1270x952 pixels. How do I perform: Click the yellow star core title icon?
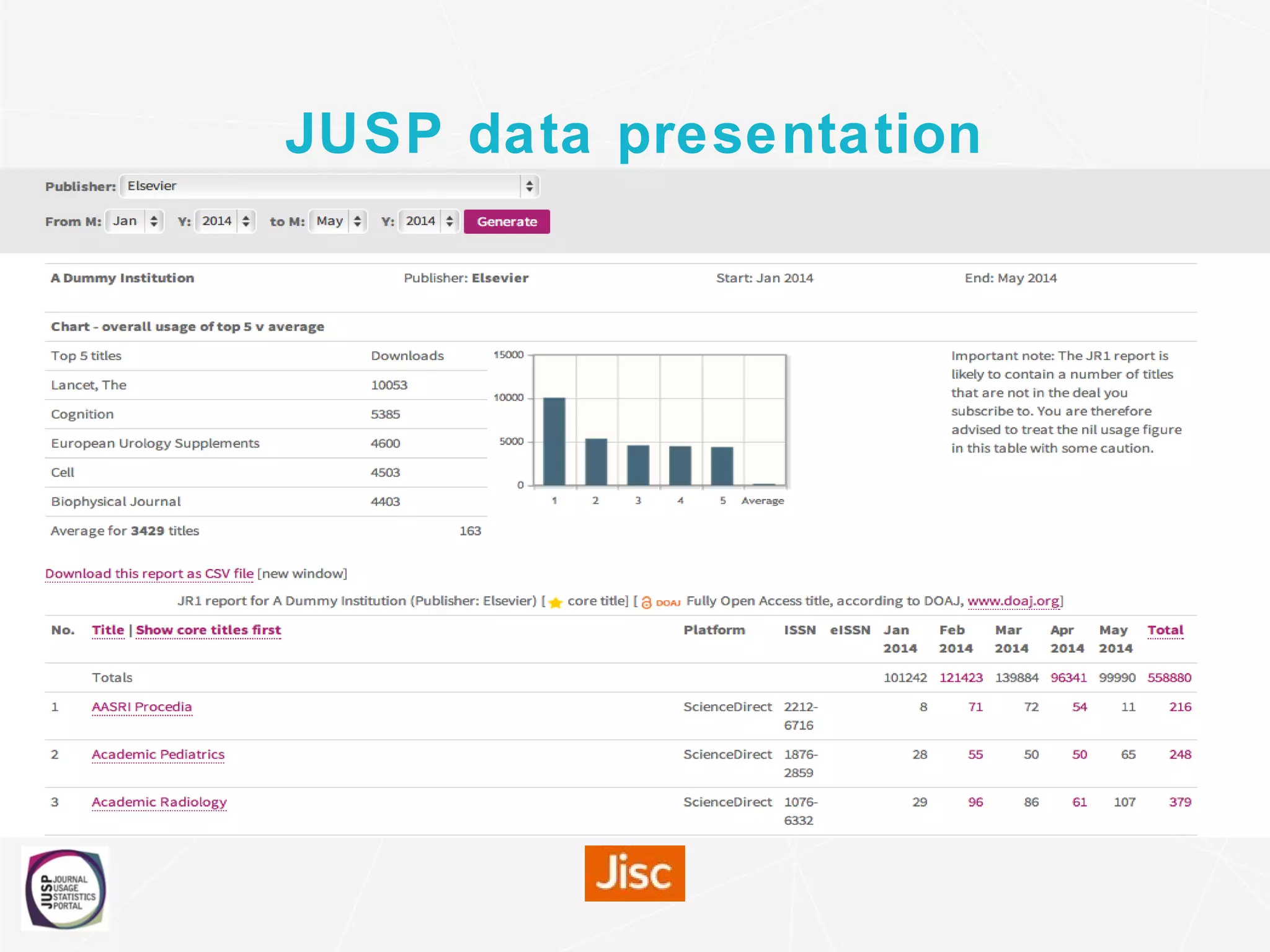(556, 602)
